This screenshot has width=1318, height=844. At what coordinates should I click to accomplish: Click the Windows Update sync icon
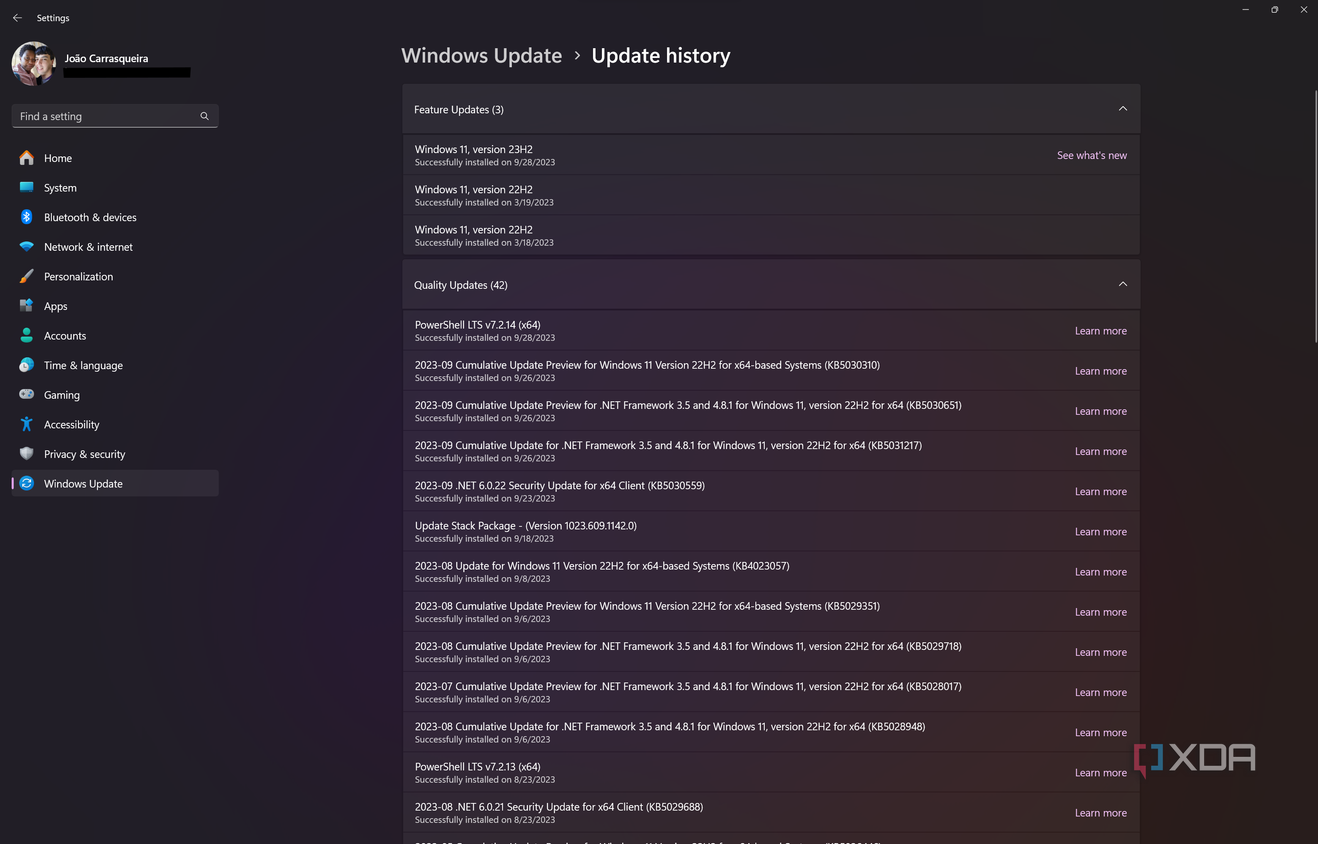pos(27,483)
